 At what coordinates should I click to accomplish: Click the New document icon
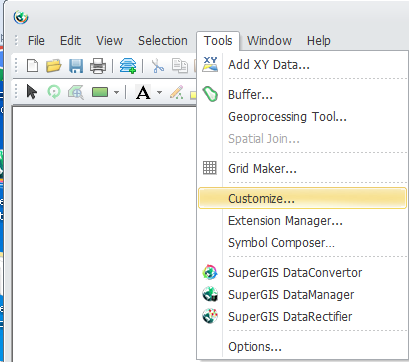32,66
